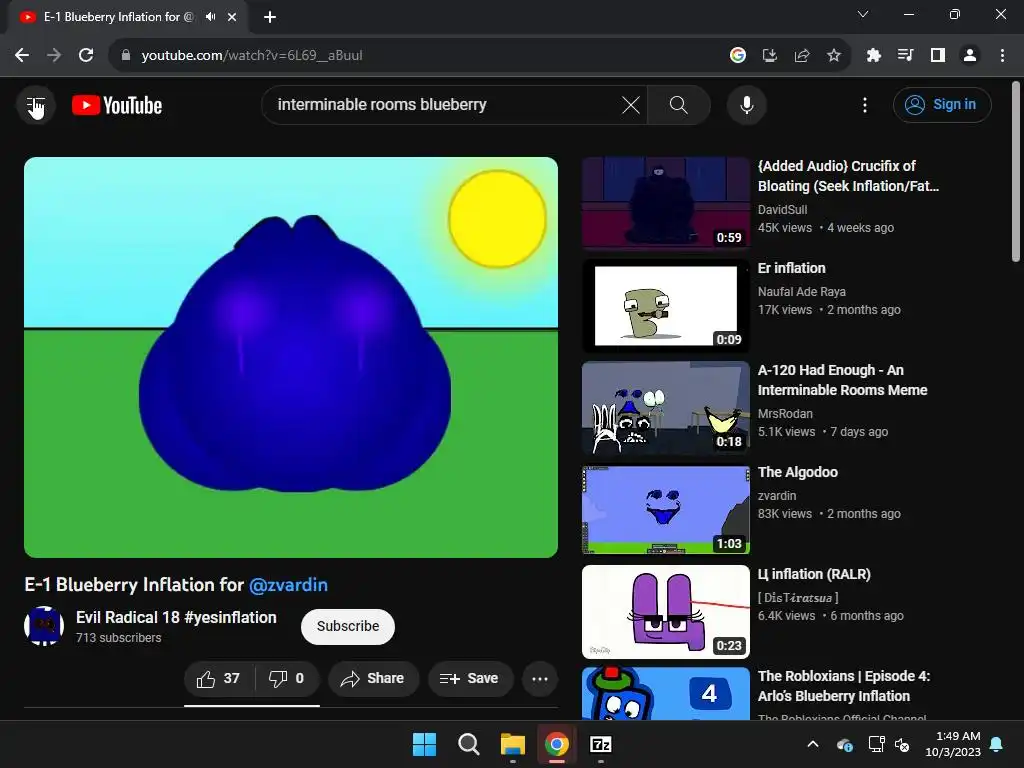Open the Chrome media controls icon

pyautogui.click(x=905, y=56)
